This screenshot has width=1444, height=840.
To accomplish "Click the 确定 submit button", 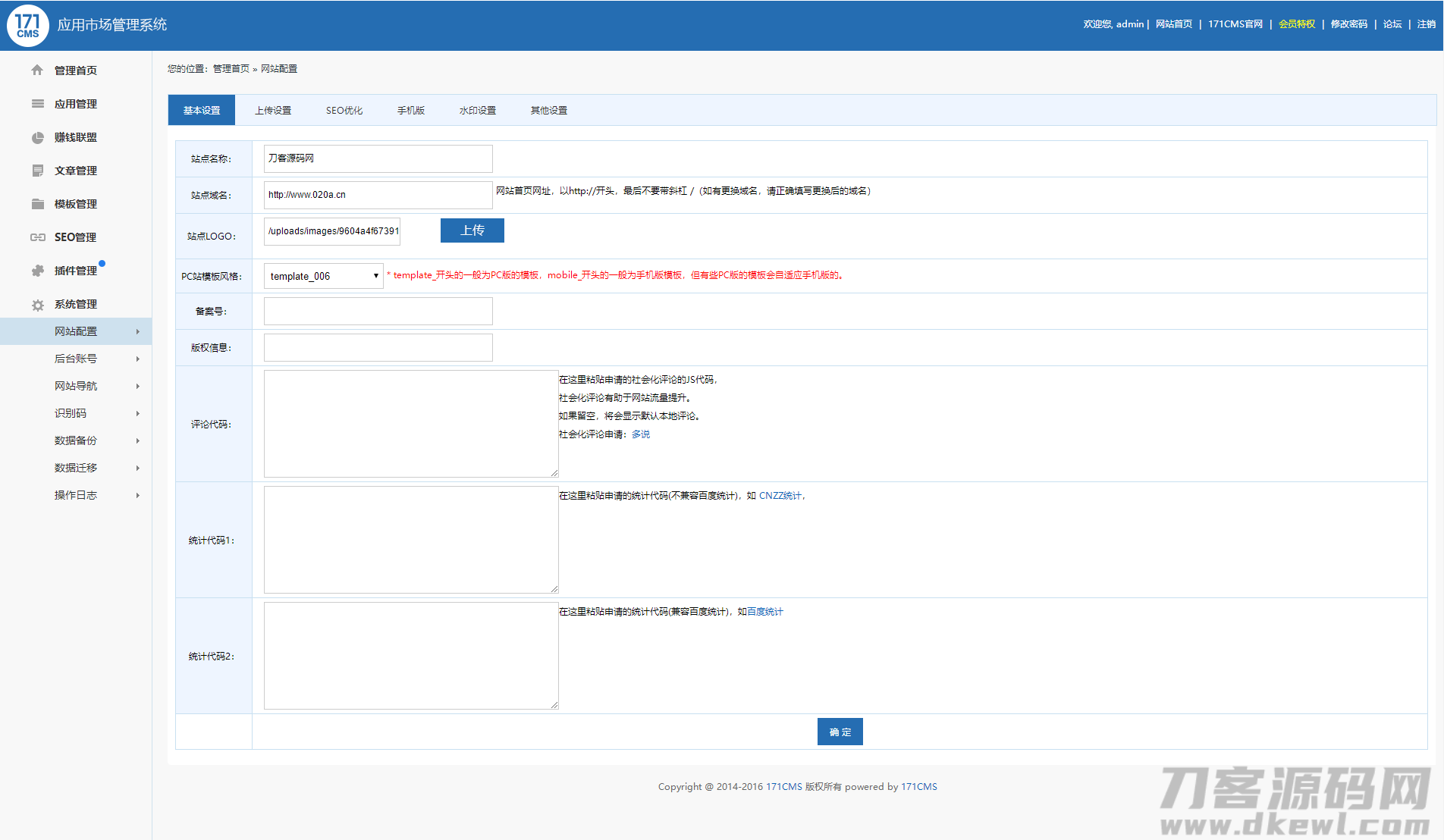I will coord(840,732).
